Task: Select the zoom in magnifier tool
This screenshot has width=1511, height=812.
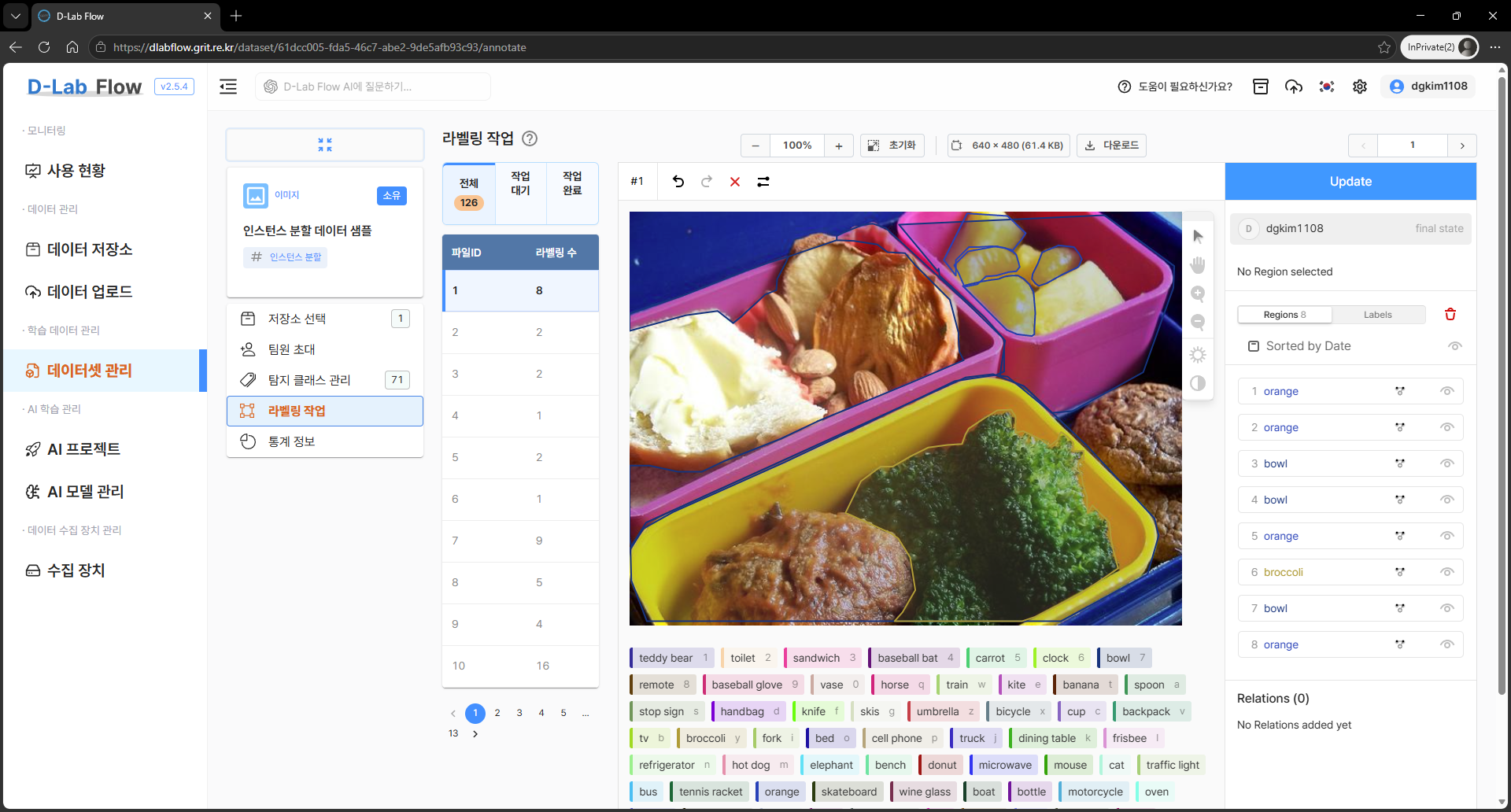Action: pos(1198,294)
